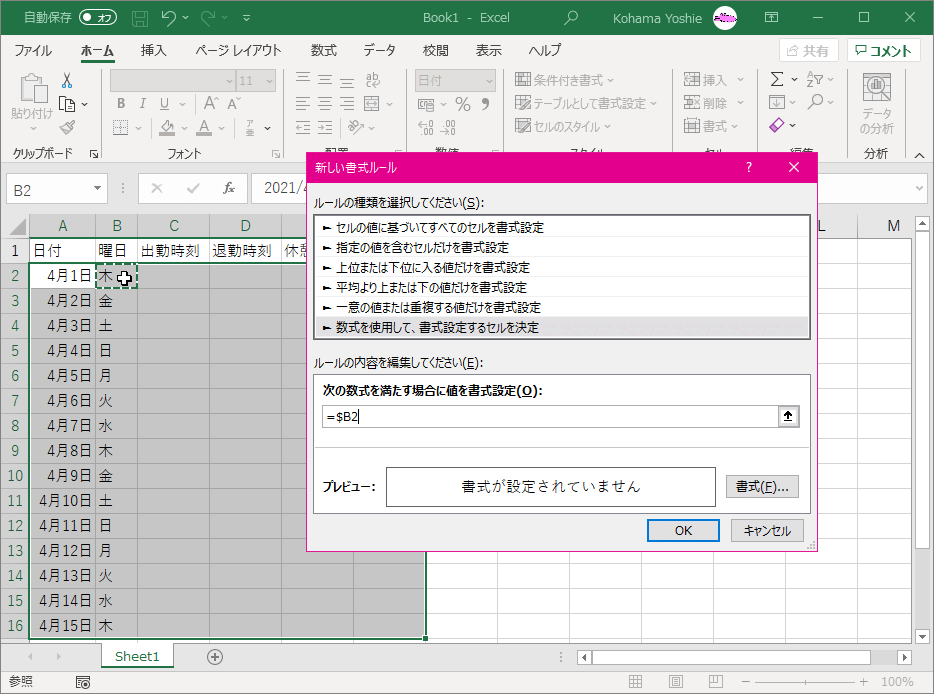Image resolution: width=934 pixels, height=694 pixels.
Task: Open the Format button in dialog
Action: coord(761,487)
